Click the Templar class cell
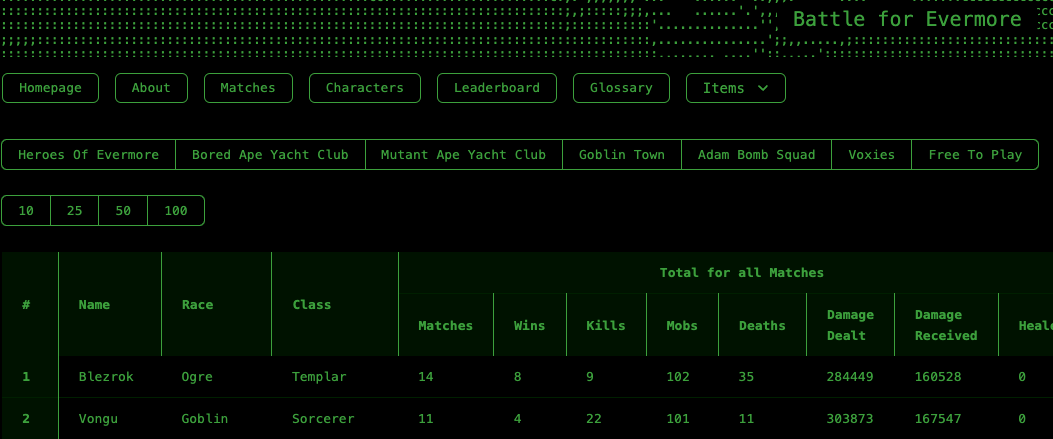Image resolution: width=1053 pixels, height=439 pixels. tap(320, 377)
